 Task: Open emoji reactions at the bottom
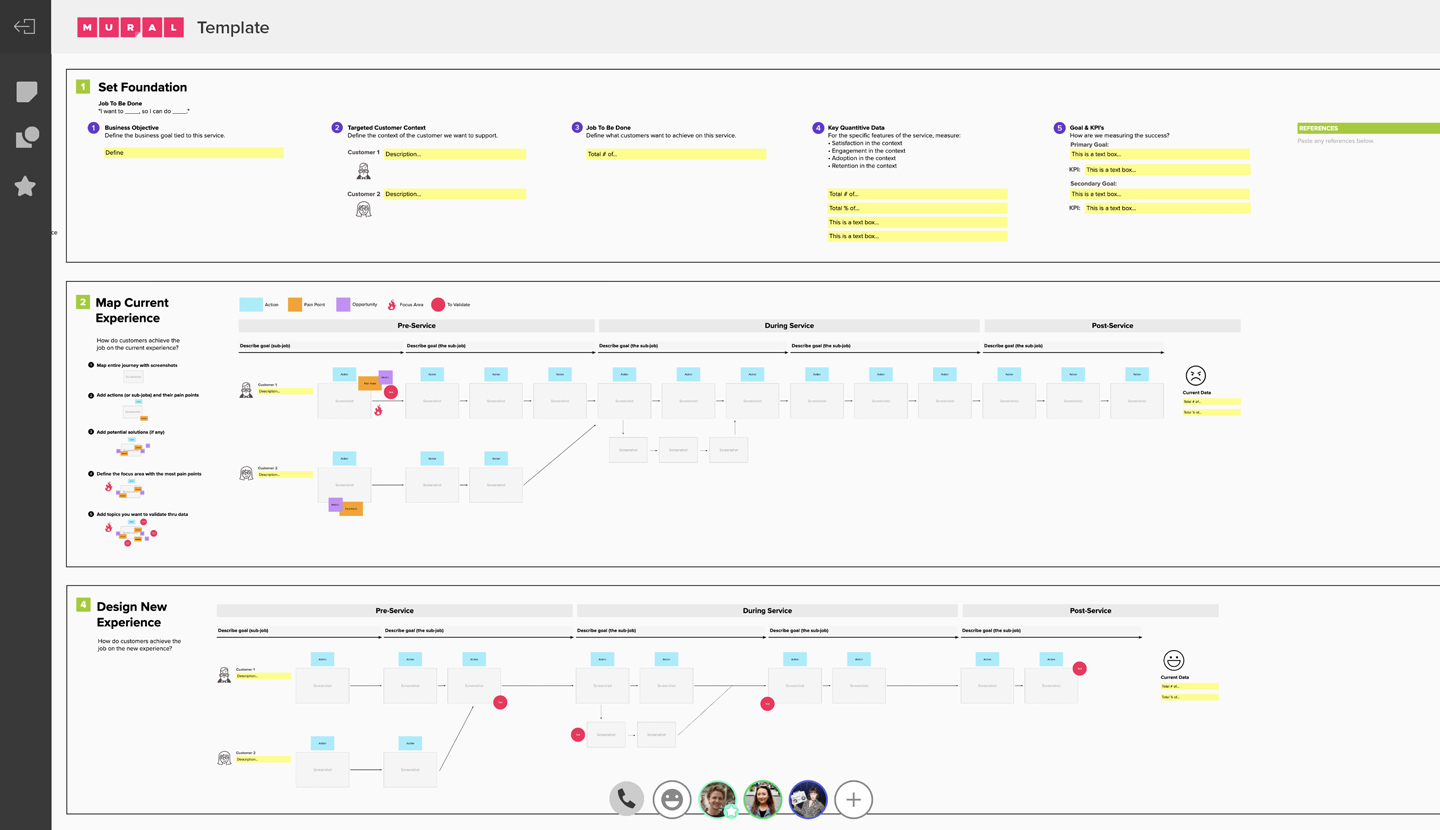tap(671, 799)
